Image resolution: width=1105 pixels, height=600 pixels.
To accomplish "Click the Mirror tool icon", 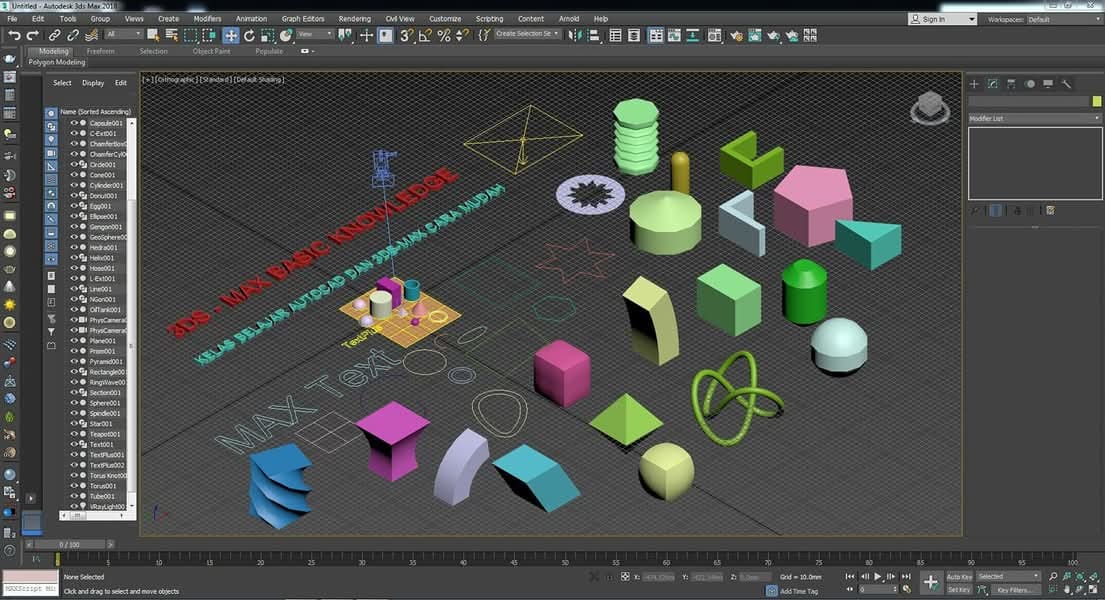I will point(576,35).
